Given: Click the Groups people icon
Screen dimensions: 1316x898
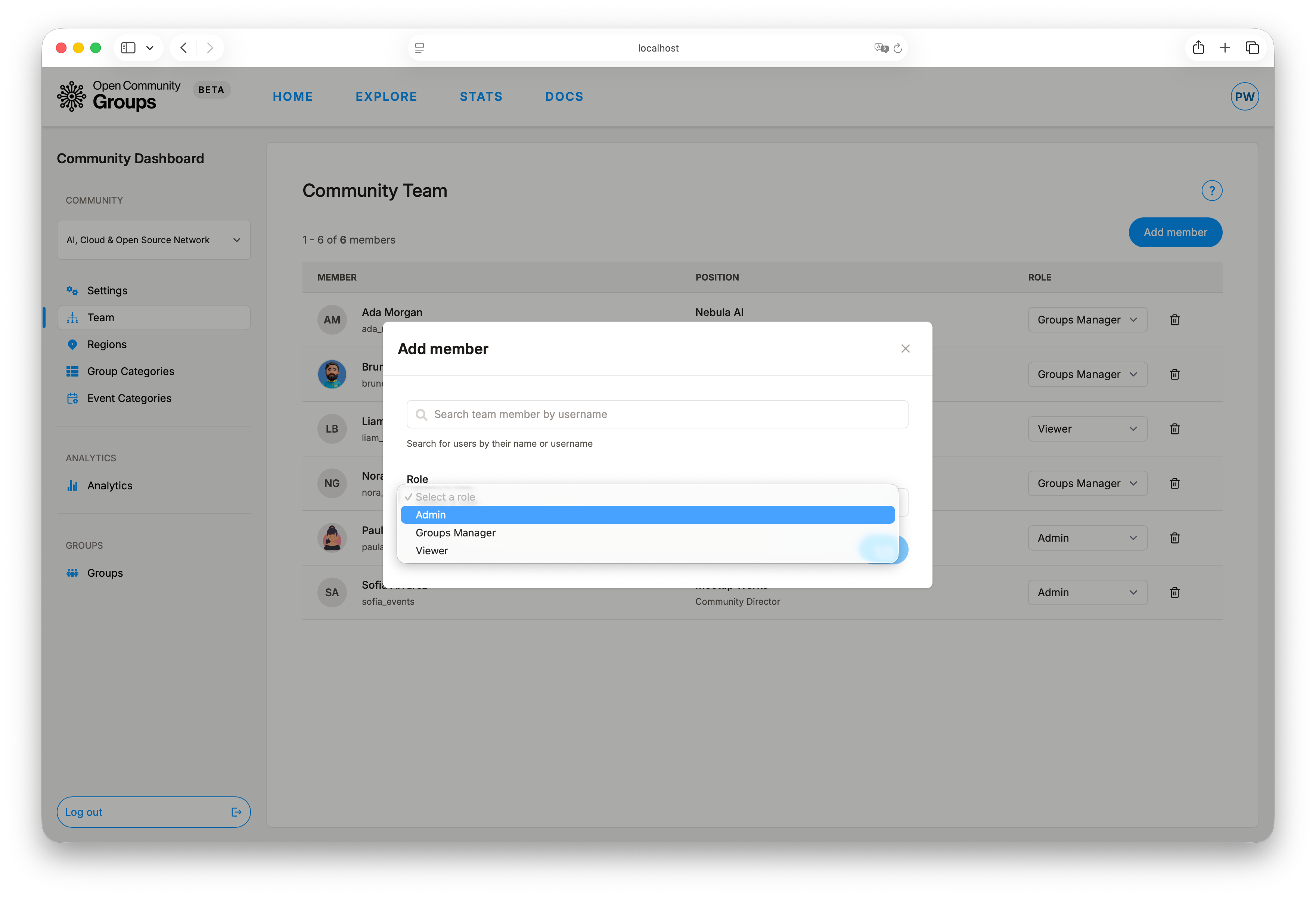Looking at the screenshot, I should tap(72, 573).
